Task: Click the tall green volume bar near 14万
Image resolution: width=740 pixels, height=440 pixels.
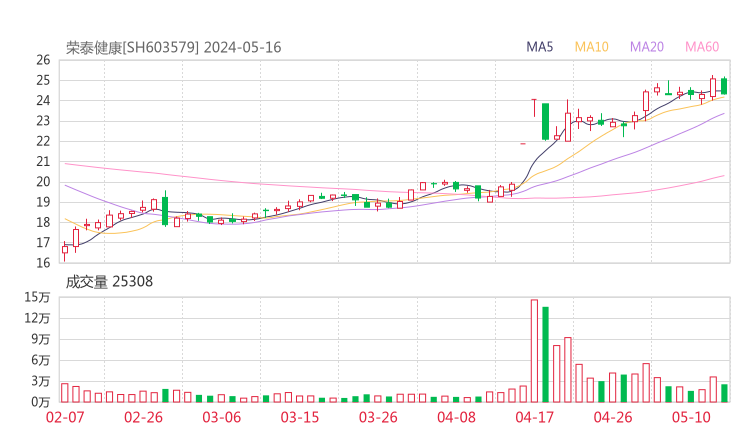Action: pyautogui.click(x=546, y=355)
